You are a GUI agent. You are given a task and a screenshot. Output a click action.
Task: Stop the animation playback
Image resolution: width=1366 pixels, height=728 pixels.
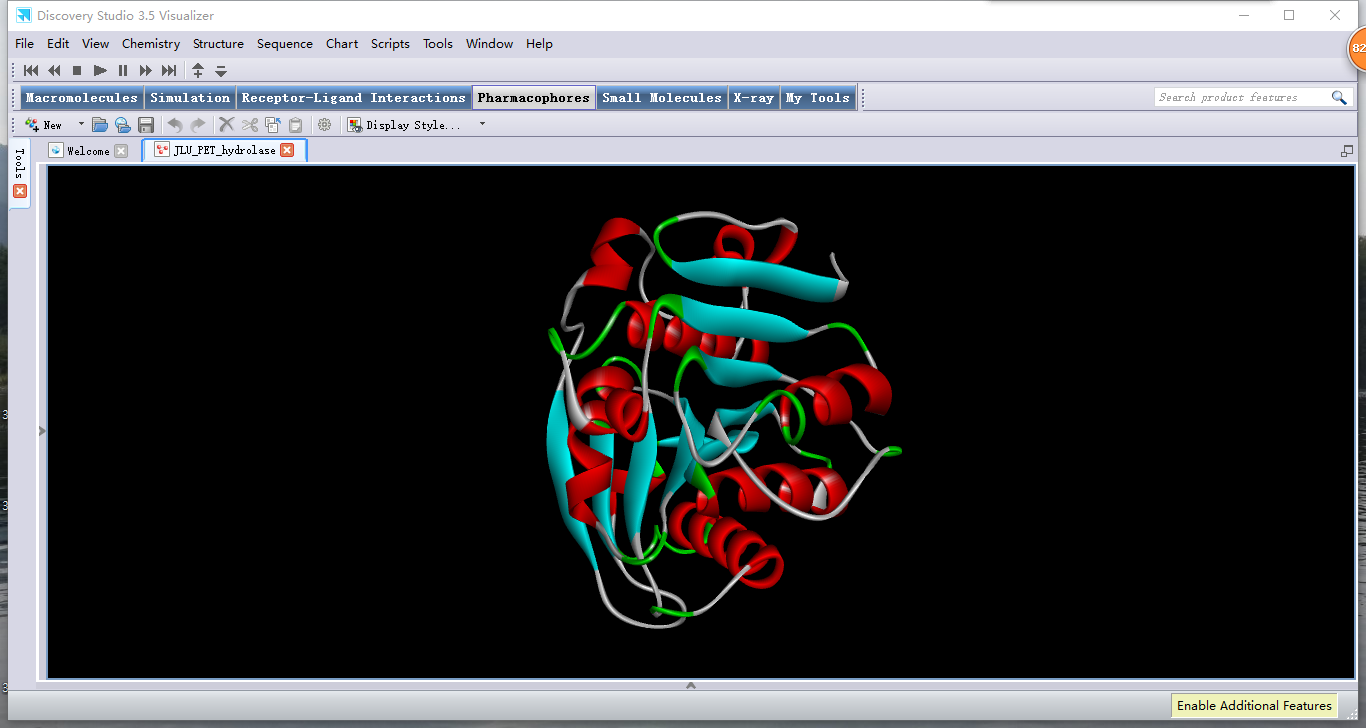click(77, 70)
